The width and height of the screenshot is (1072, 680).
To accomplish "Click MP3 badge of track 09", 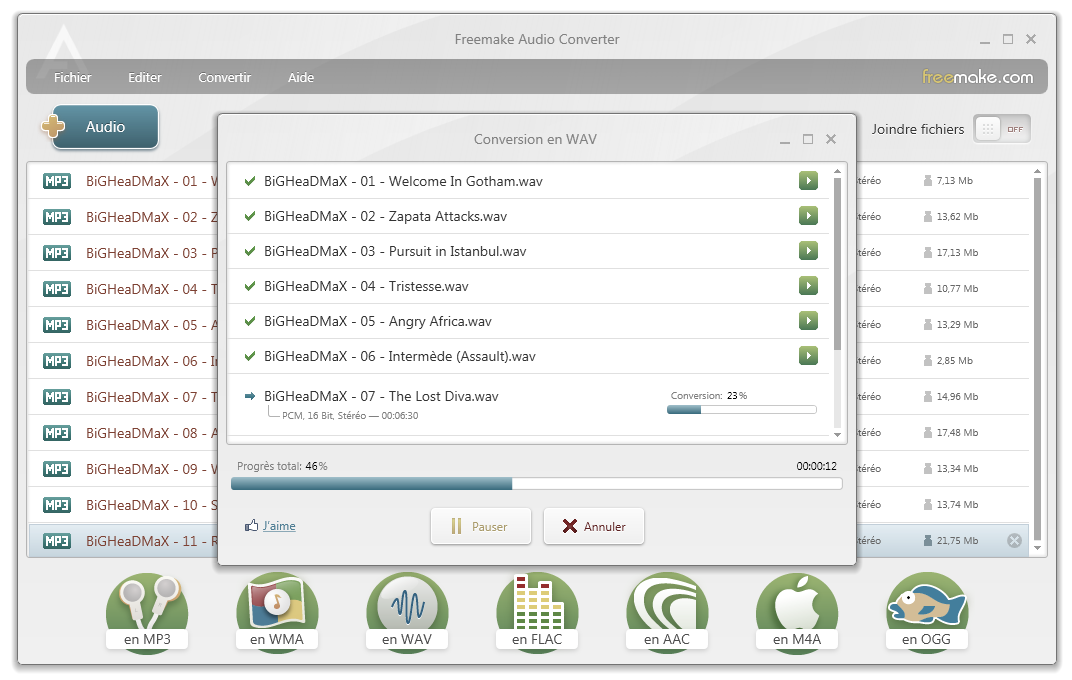I will click(x=56, y=469).
